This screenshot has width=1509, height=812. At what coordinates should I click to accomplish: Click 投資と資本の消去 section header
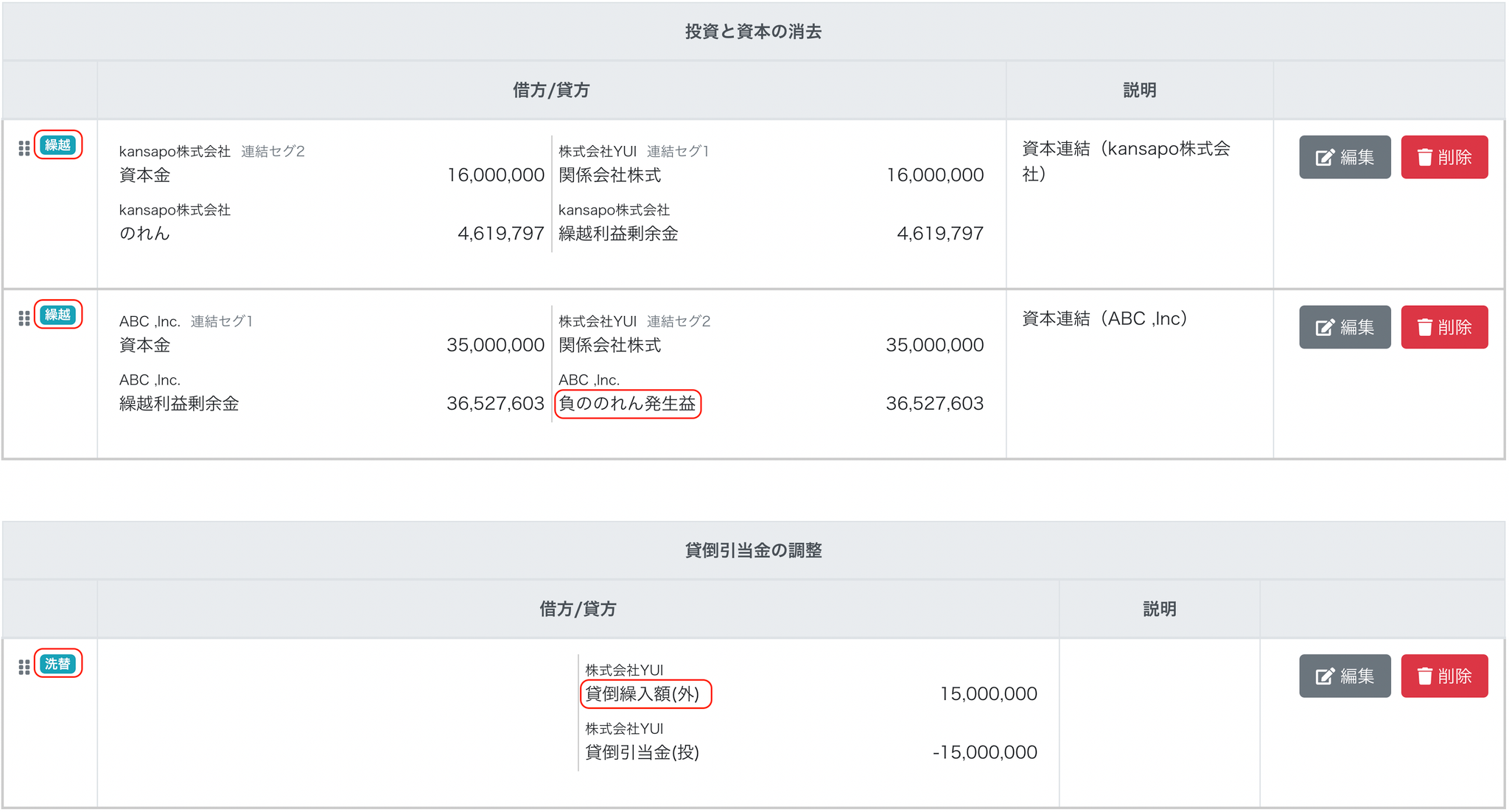point(753,32)
